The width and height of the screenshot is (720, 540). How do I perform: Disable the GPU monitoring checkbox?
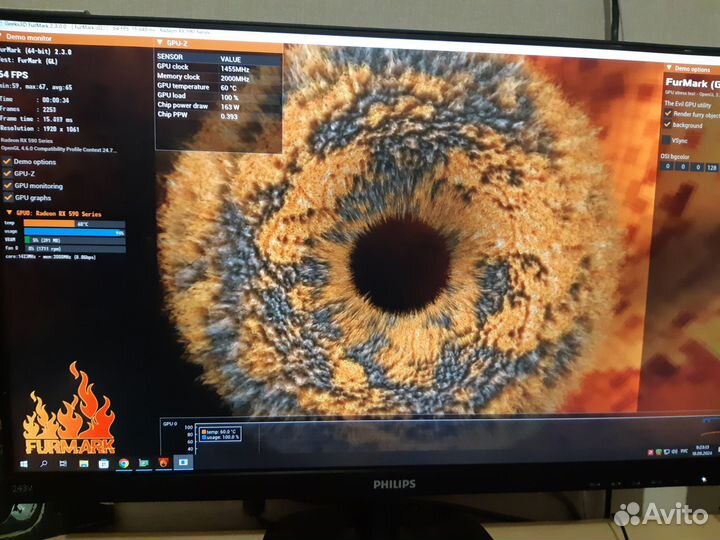[7, 185]
